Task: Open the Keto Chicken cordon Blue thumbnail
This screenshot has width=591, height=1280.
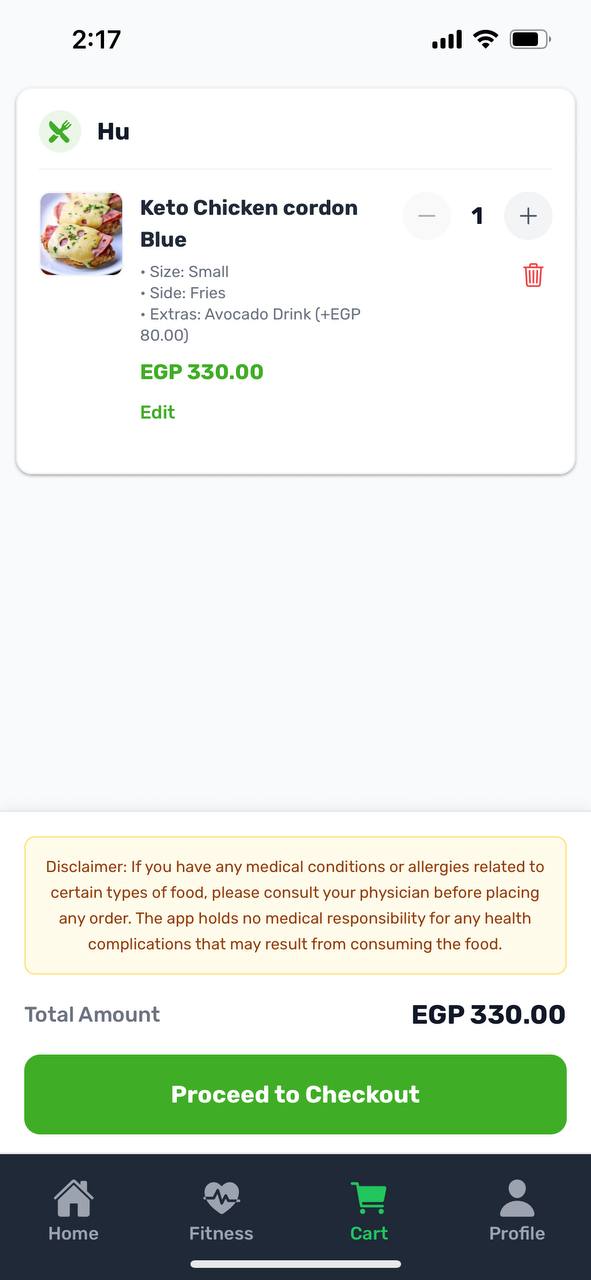Action: click(81, 234)
